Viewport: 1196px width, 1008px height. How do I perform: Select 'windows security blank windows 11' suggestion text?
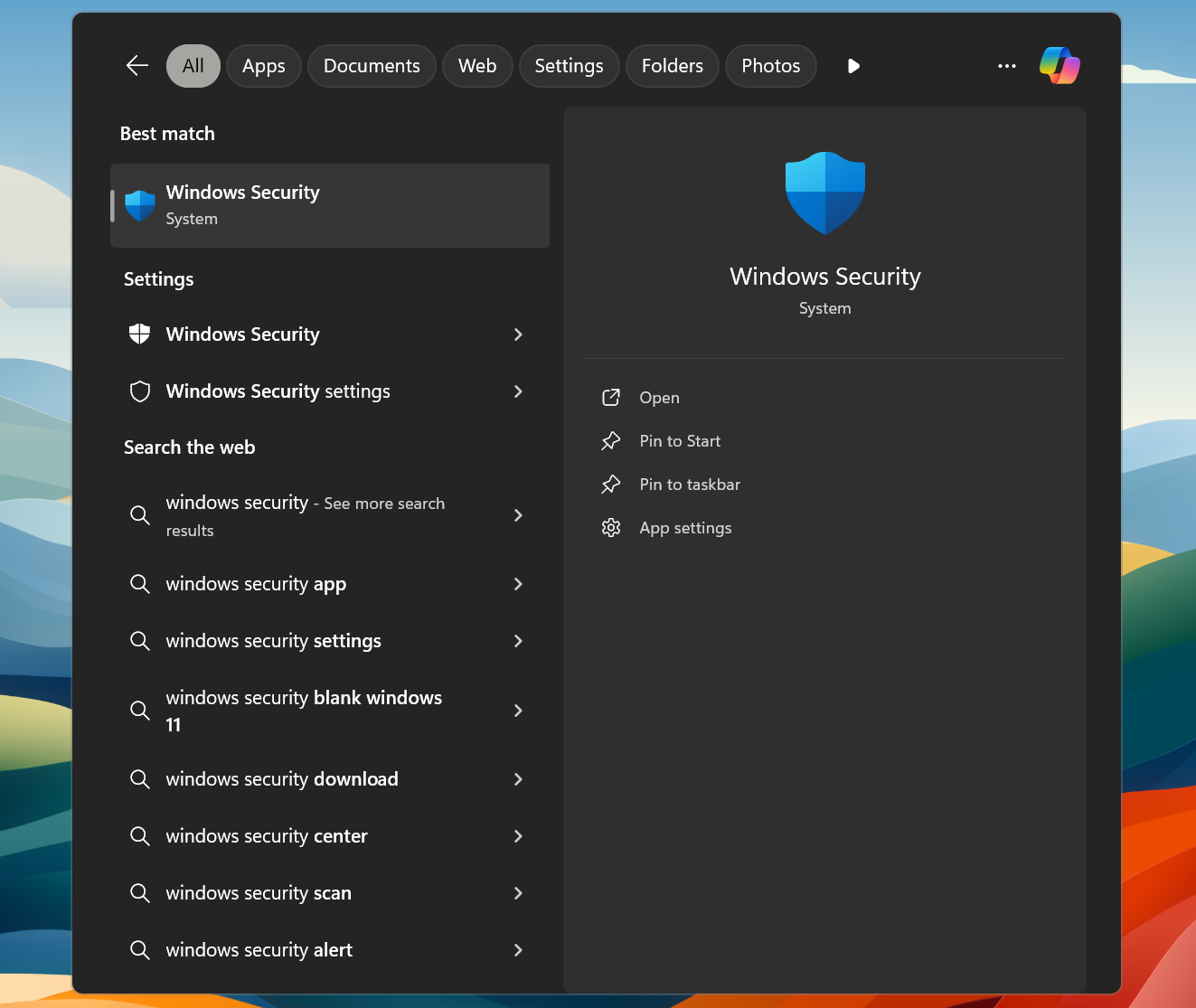click(x=304, y=711)
